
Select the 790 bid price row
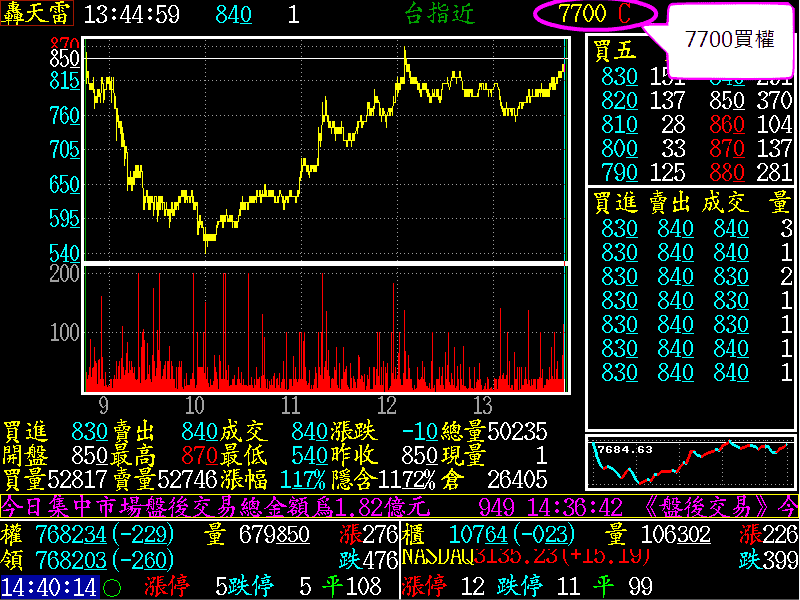pyautogui.click(x=619, y=172)
